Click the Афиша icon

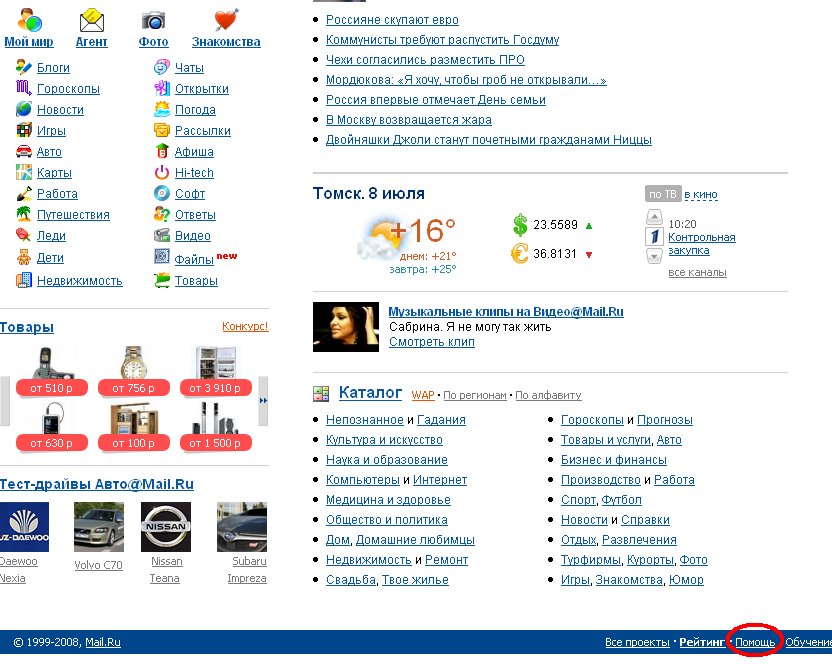click(162, 151)
